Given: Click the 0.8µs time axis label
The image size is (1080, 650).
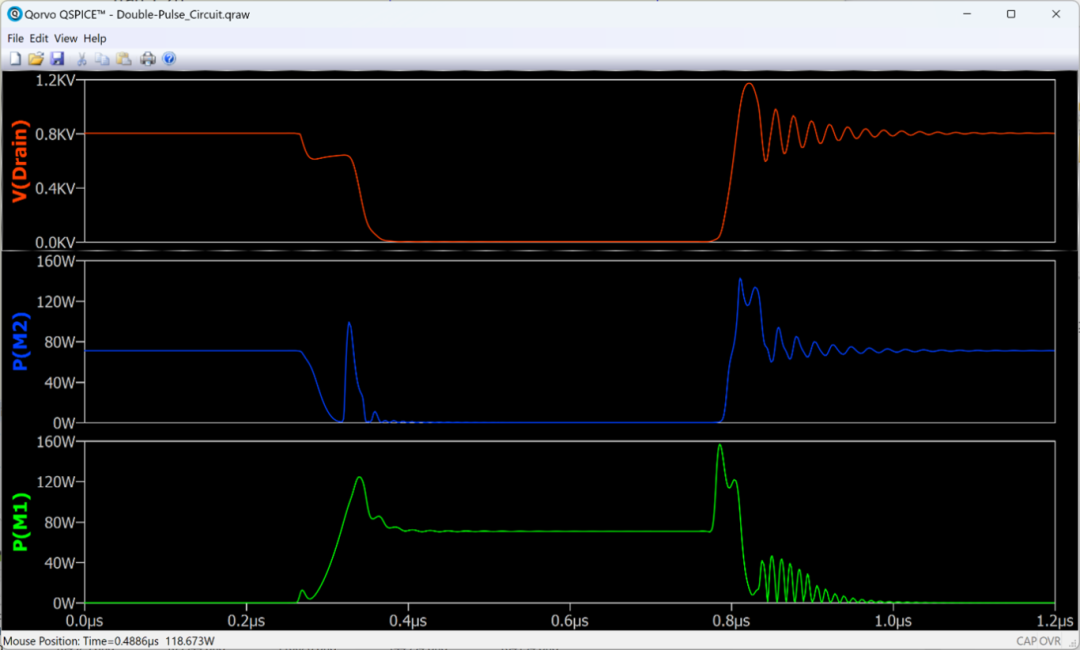Looking at the screenshot, I should [x=731, y=620].
